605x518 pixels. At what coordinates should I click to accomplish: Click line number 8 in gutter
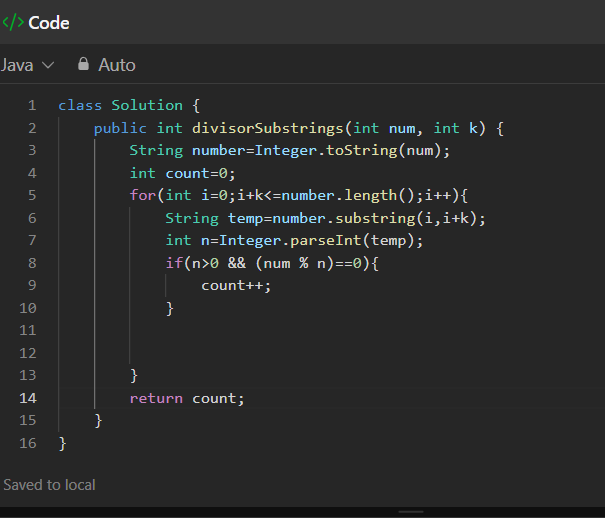point(32,263)
